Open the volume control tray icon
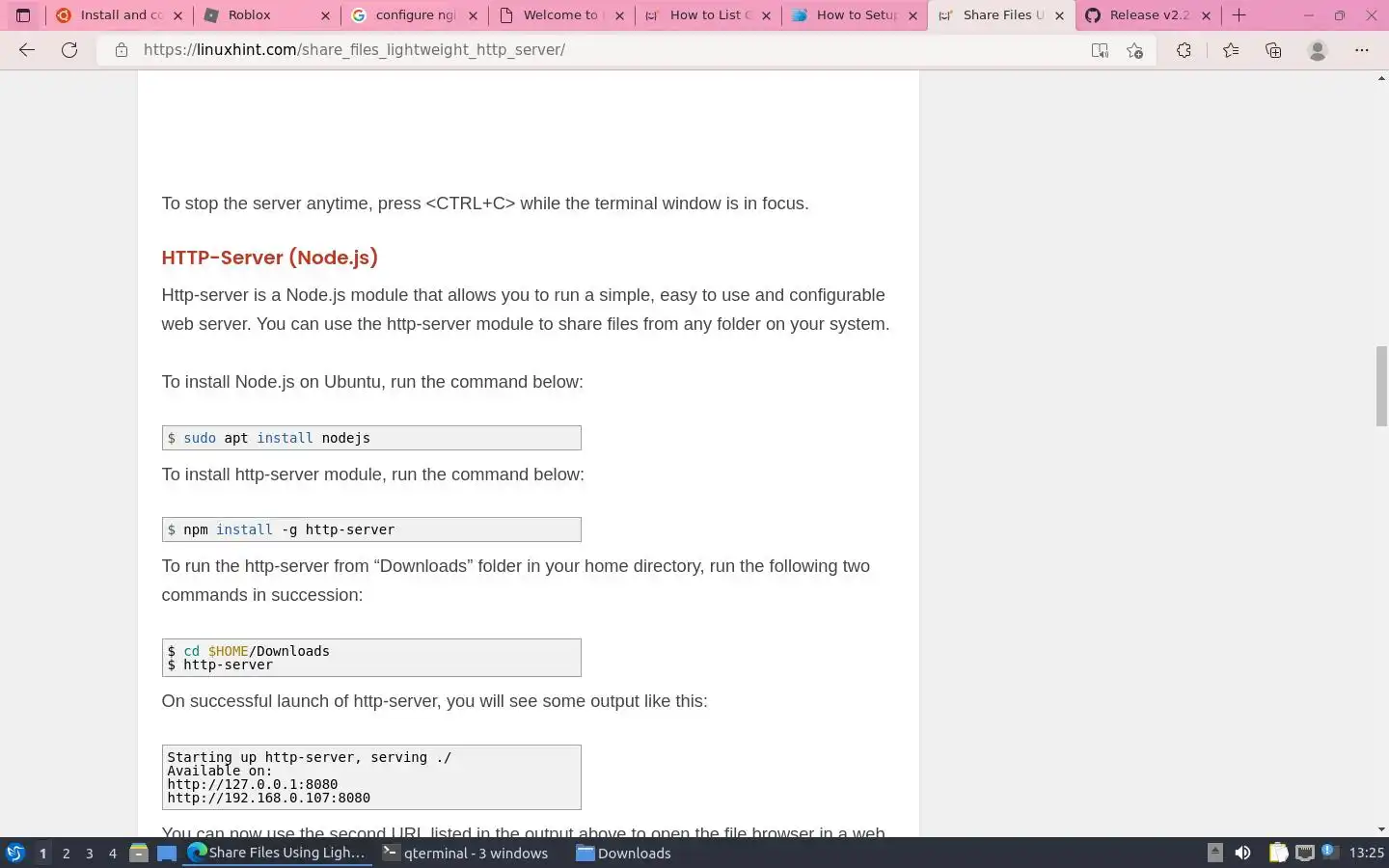 click(x=1243, y=853)
